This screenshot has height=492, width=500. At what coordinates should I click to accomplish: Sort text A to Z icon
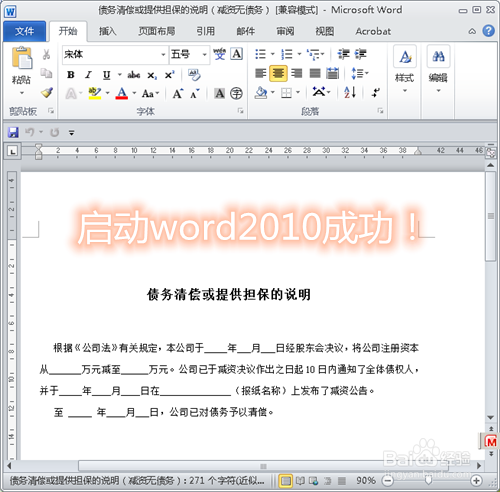coord(350,92)
